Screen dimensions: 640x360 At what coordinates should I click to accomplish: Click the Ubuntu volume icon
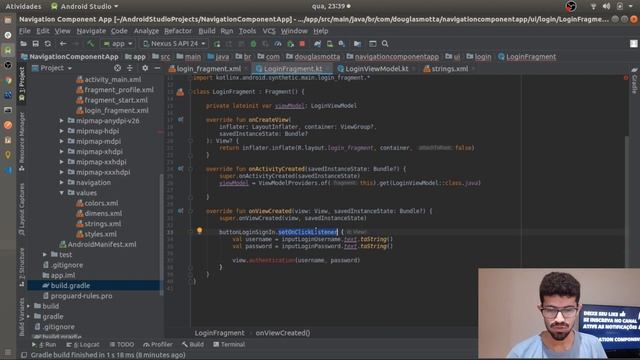[x=606, y=6]
